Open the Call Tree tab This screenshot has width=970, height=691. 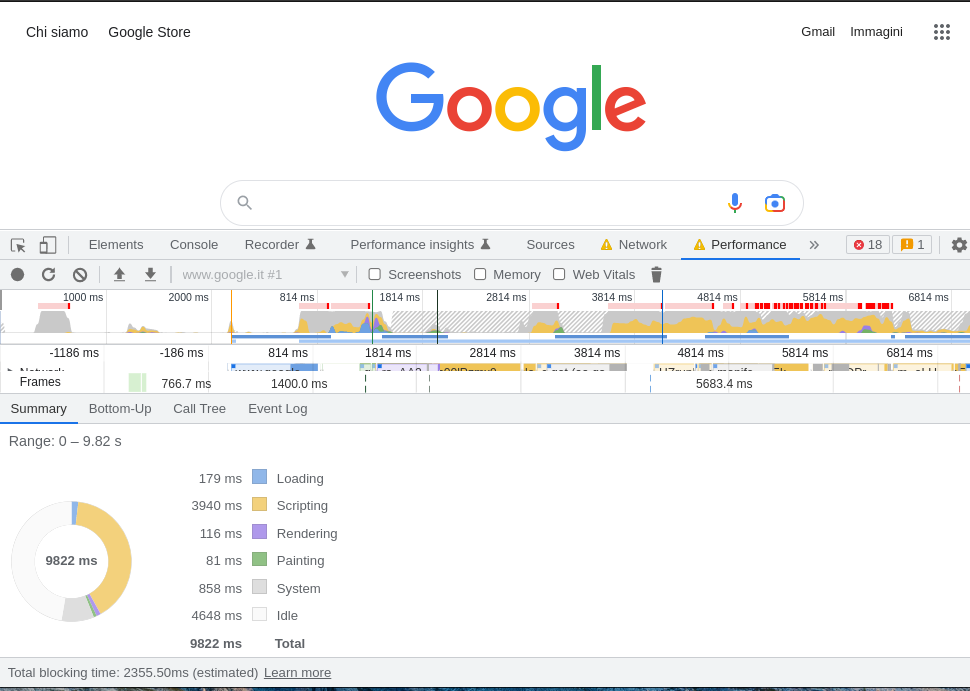199,409
